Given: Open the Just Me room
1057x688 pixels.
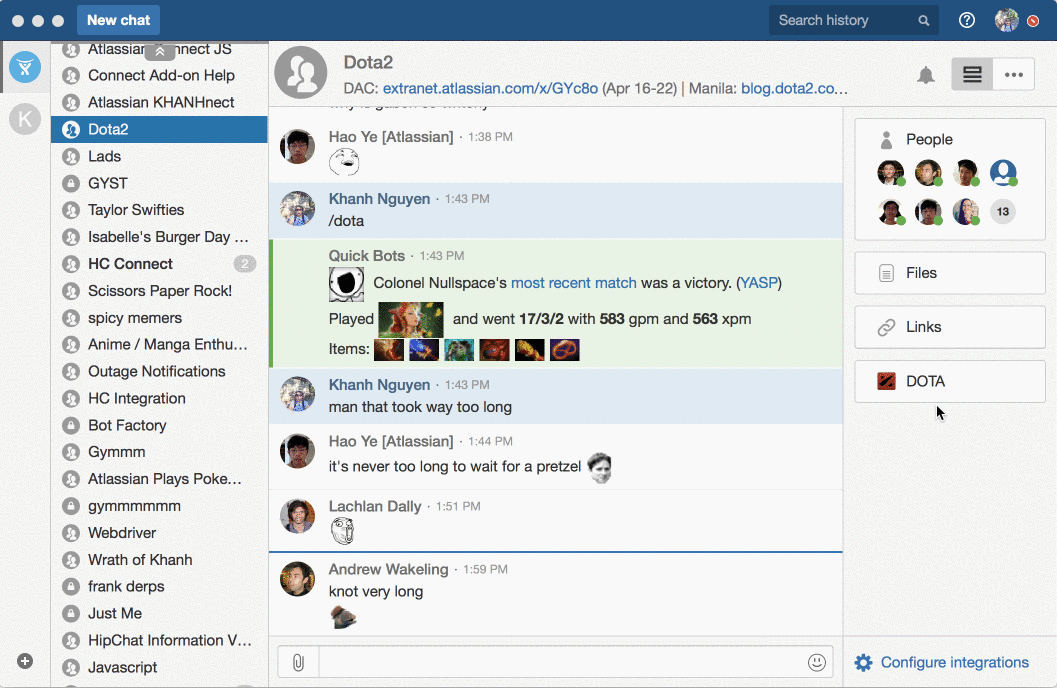Looking at the screenshot, I should click(160, 613).
